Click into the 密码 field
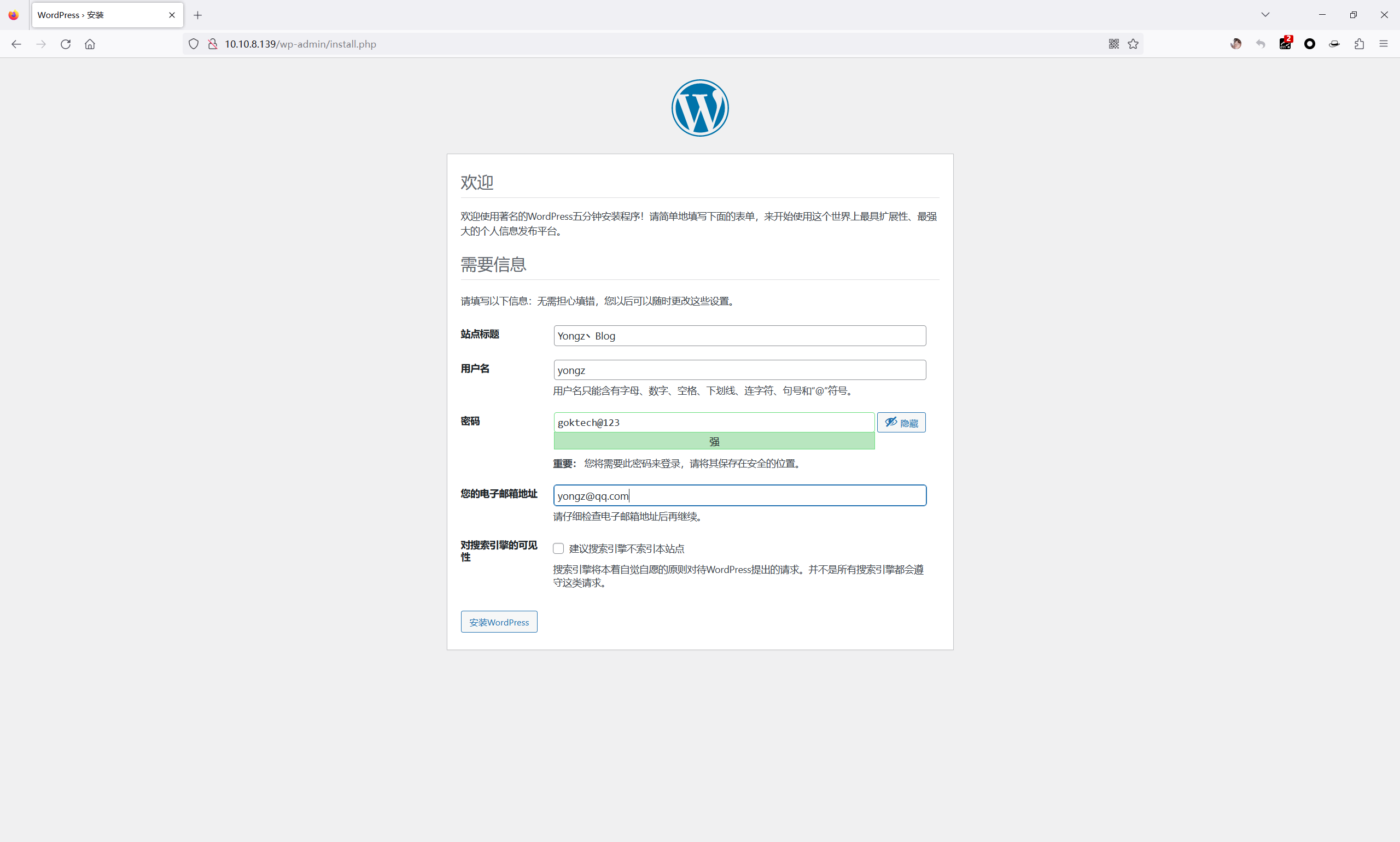 [714, 422]
